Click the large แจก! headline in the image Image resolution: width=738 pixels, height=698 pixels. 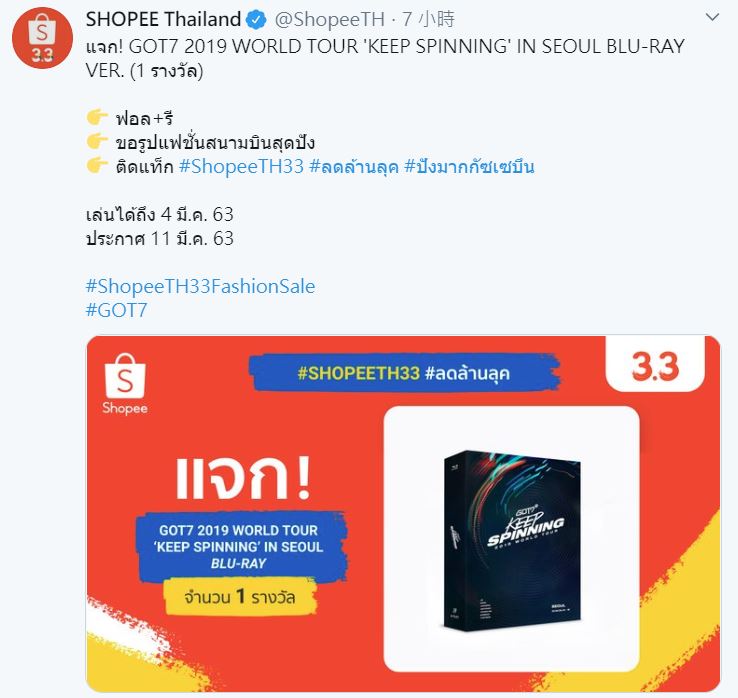click(243, 477)
